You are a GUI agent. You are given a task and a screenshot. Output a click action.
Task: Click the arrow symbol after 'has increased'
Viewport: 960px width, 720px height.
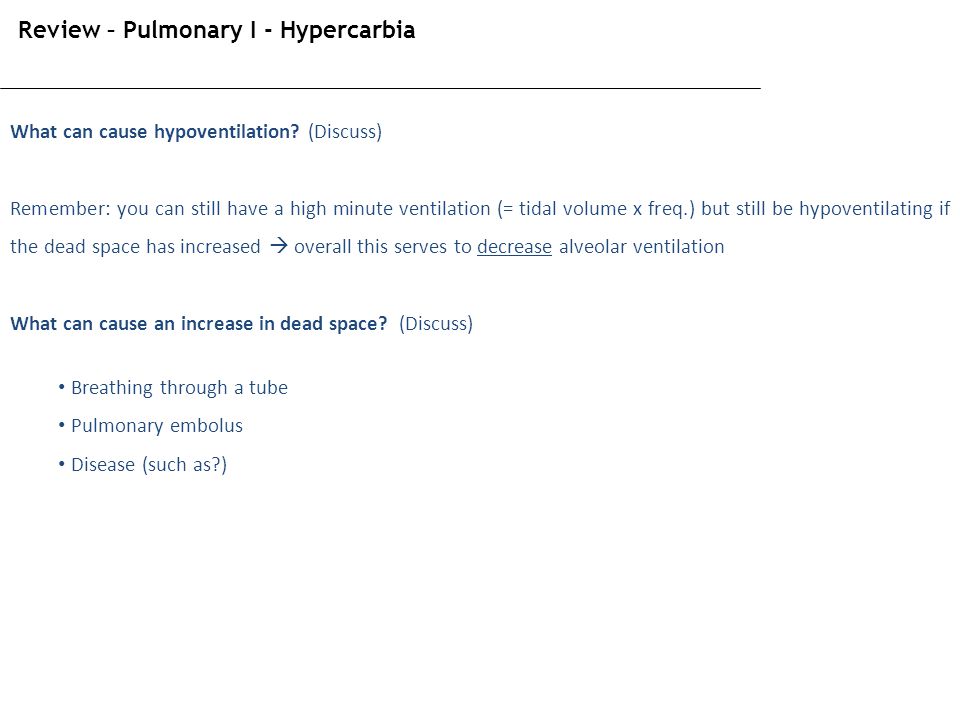click(x=279, y=246)
